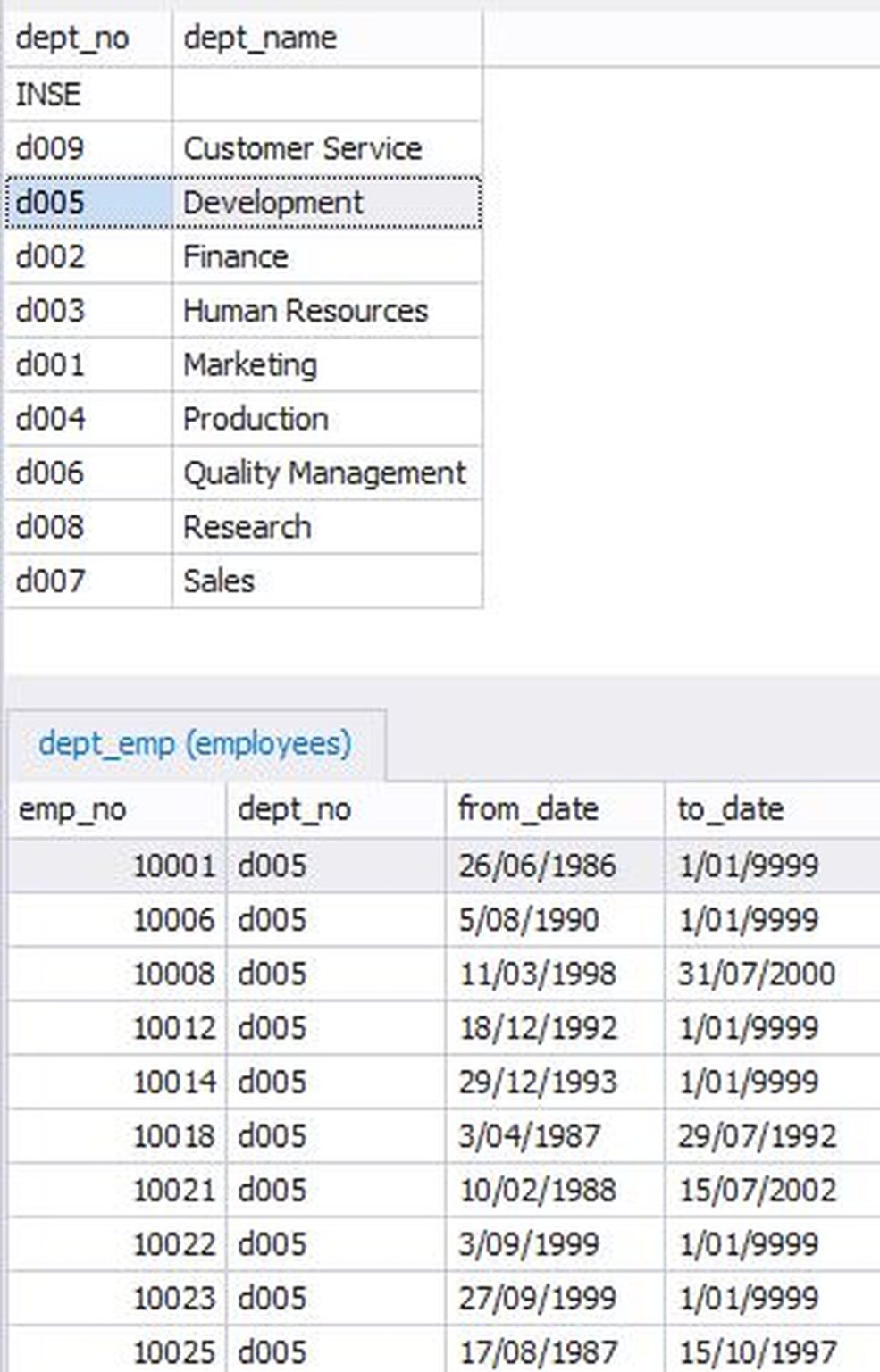
Task: Click the Sales department cell
Action: (220, 581)
